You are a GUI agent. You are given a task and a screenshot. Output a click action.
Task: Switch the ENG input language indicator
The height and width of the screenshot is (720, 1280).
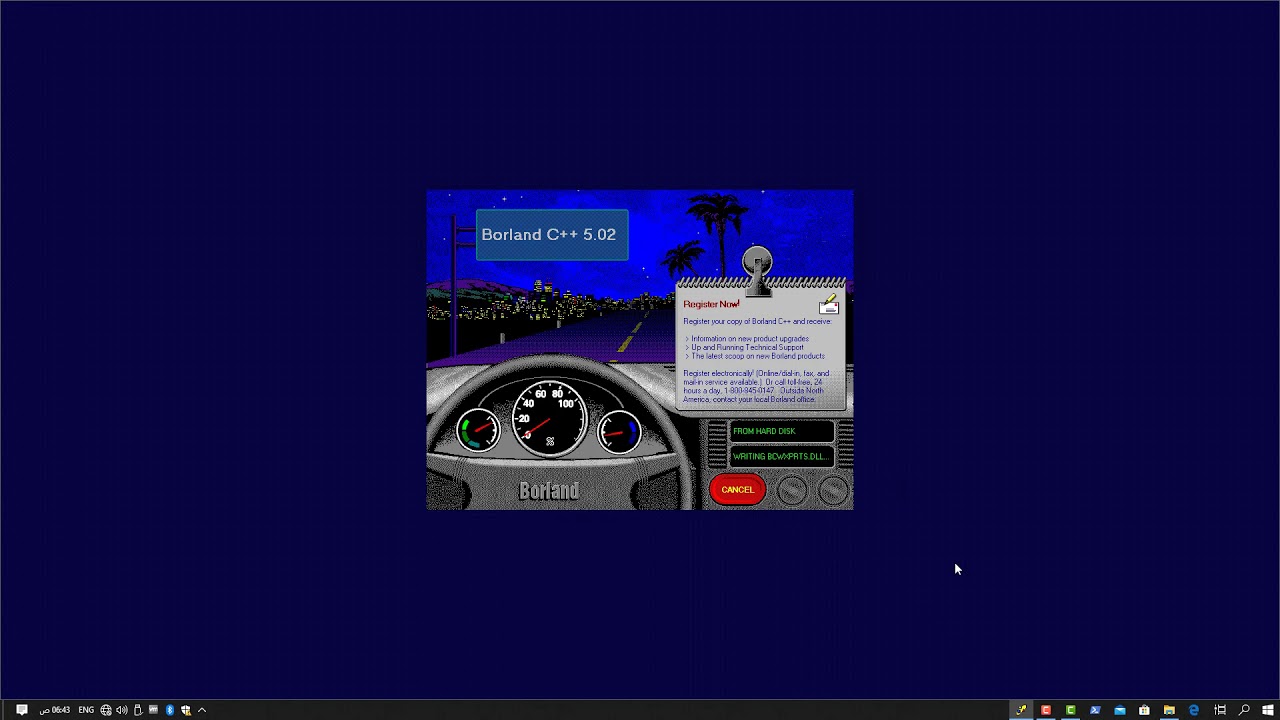(x=86, y=710)
